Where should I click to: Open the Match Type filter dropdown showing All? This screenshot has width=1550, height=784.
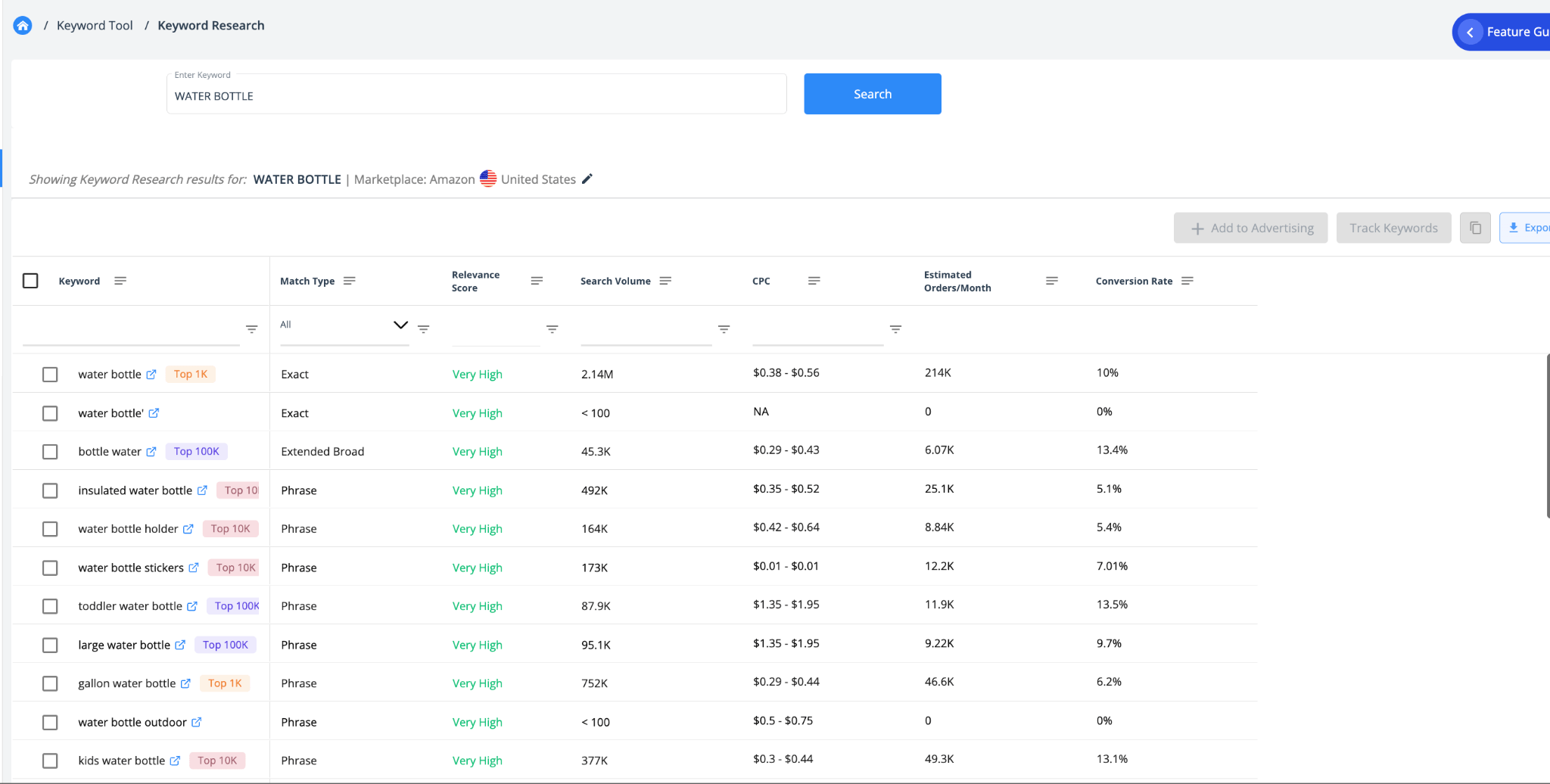[344, 325]
